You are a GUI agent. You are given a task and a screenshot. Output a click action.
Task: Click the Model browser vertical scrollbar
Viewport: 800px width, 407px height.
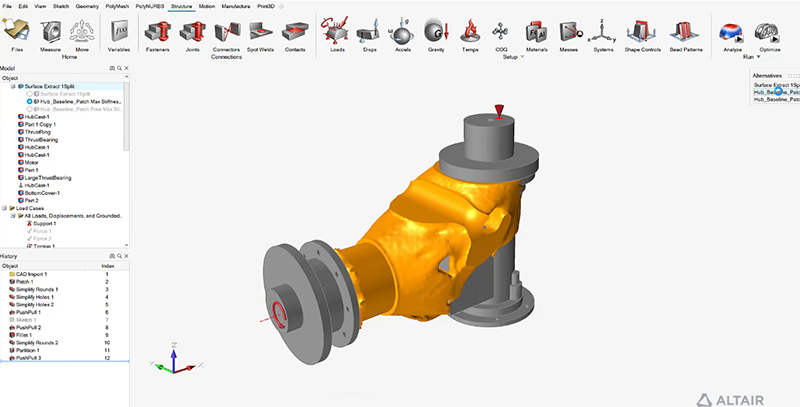(127, 117)
